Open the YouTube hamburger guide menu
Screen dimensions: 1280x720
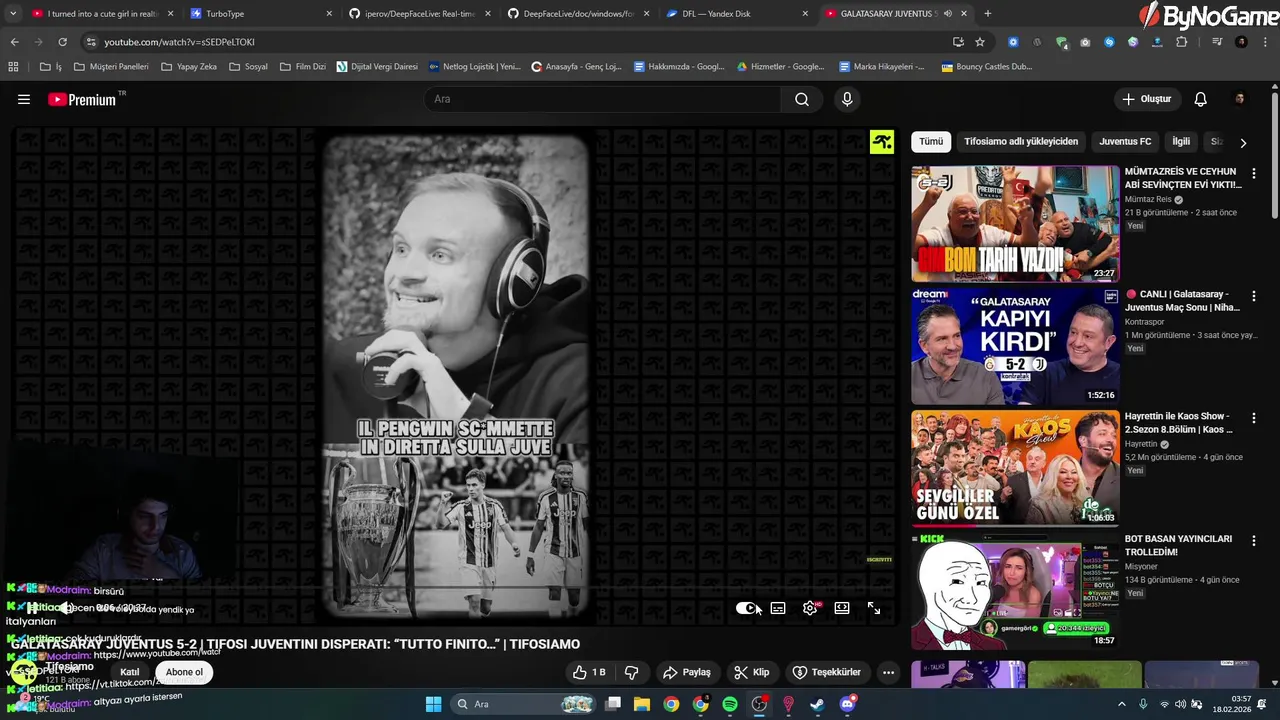(24, 99)
